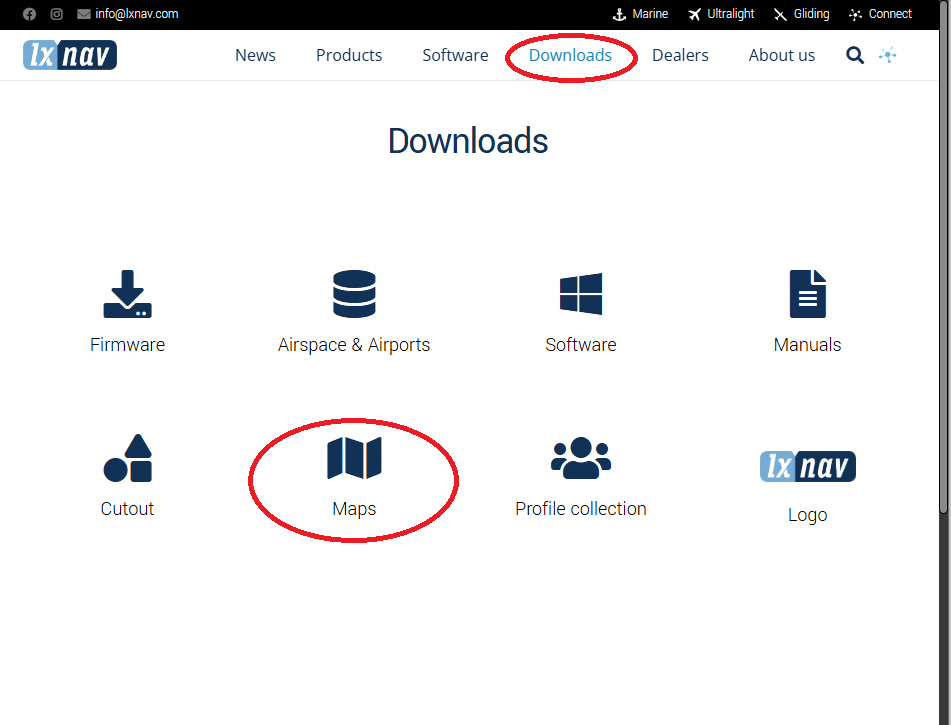951x725 pixels.
Task: Select the Manuals document icon
Action: click(x=807, y=294)
